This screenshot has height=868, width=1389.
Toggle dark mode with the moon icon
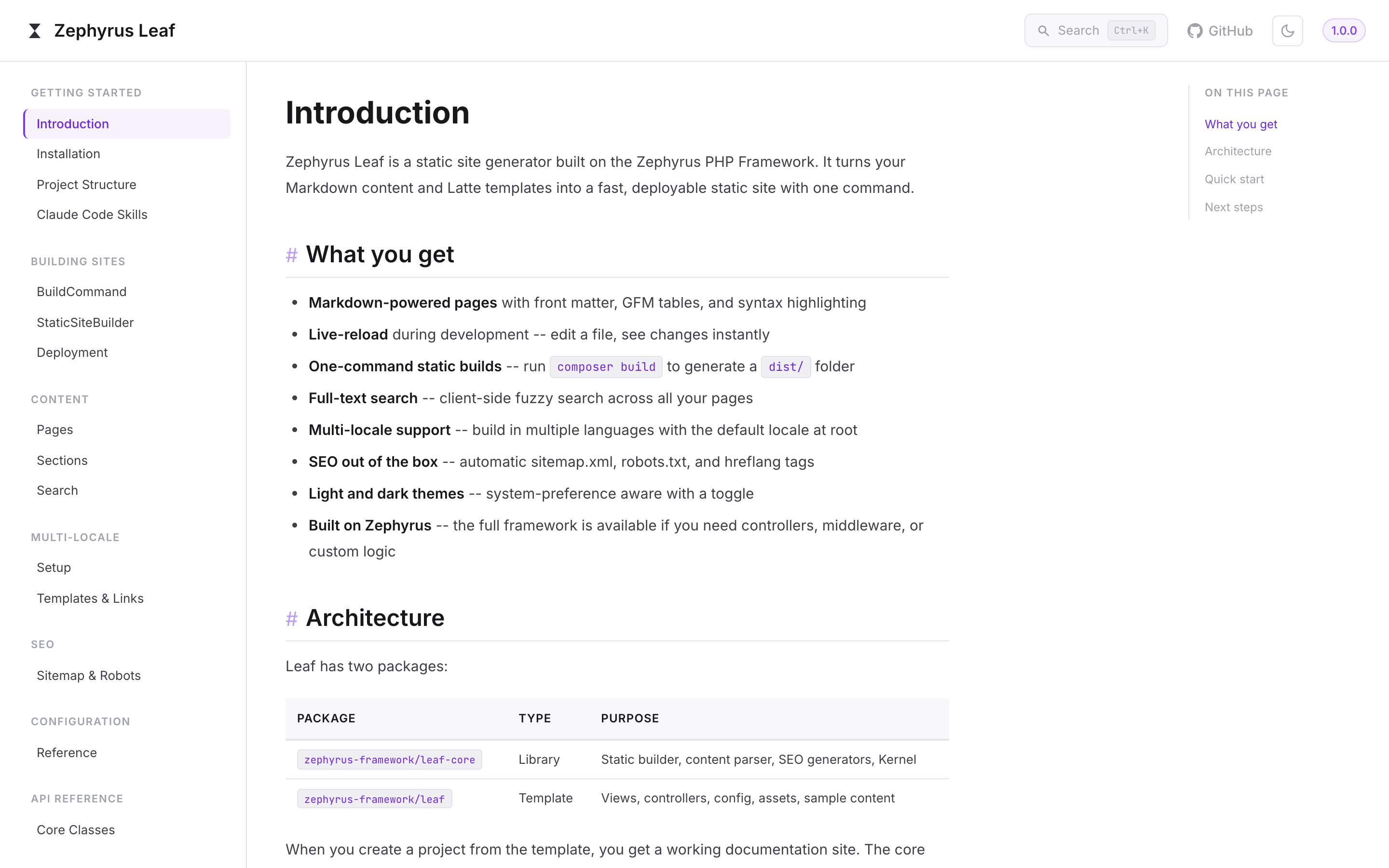tap(1287, 30)
